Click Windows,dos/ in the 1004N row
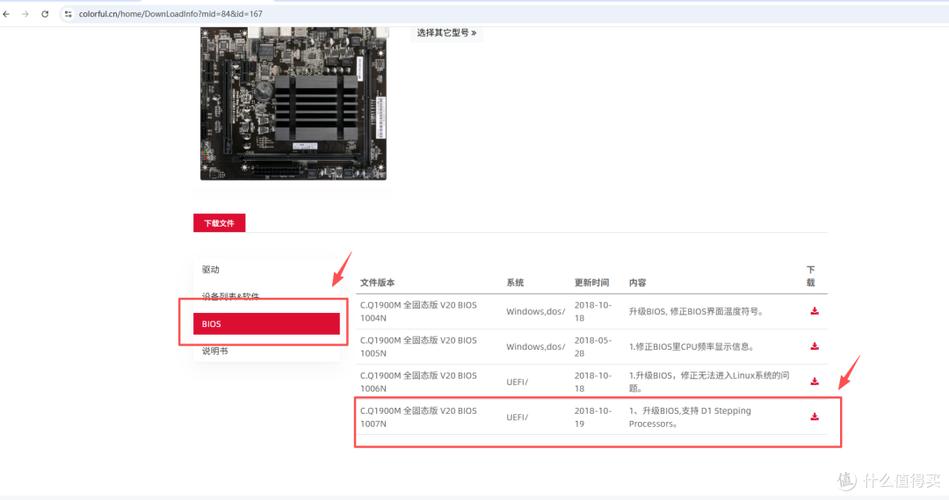 click(x=536, y=311)
